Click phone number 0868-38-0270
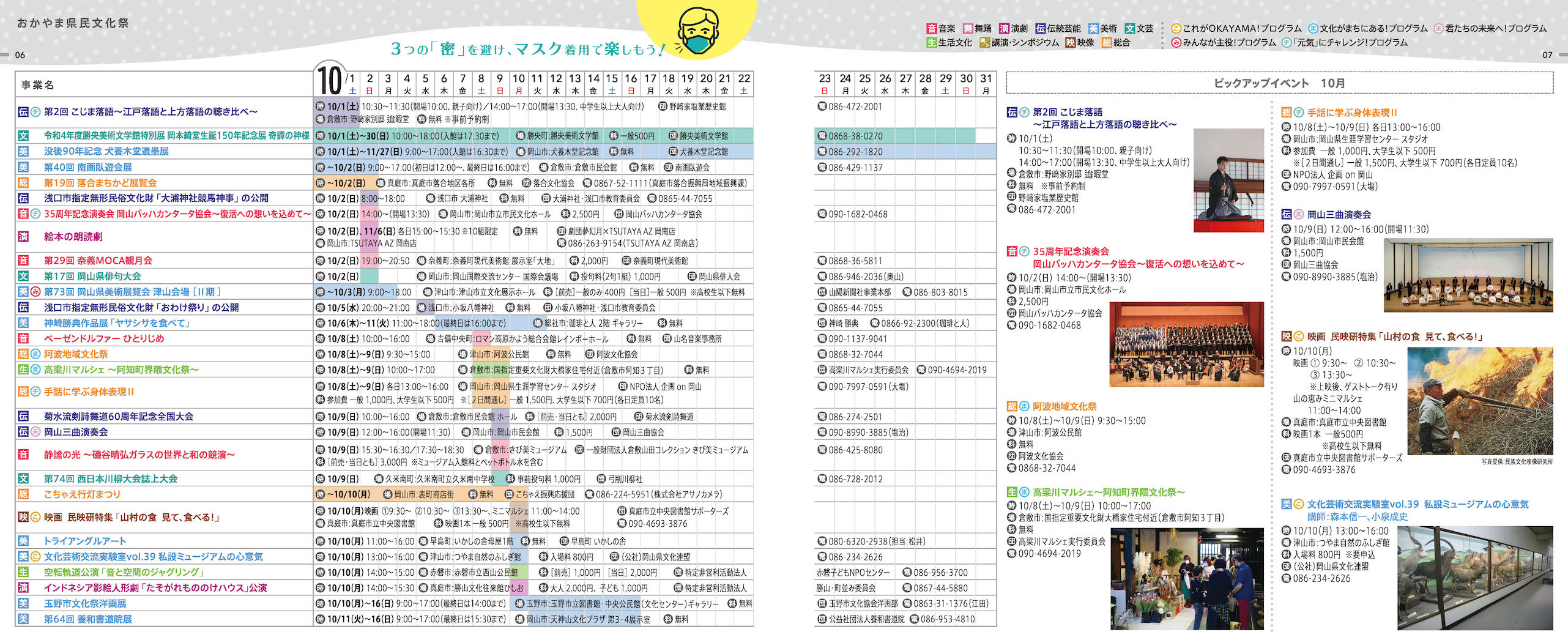Image resolution: width=1568 pixels, height=640 pixels. [x=855, y=136]
